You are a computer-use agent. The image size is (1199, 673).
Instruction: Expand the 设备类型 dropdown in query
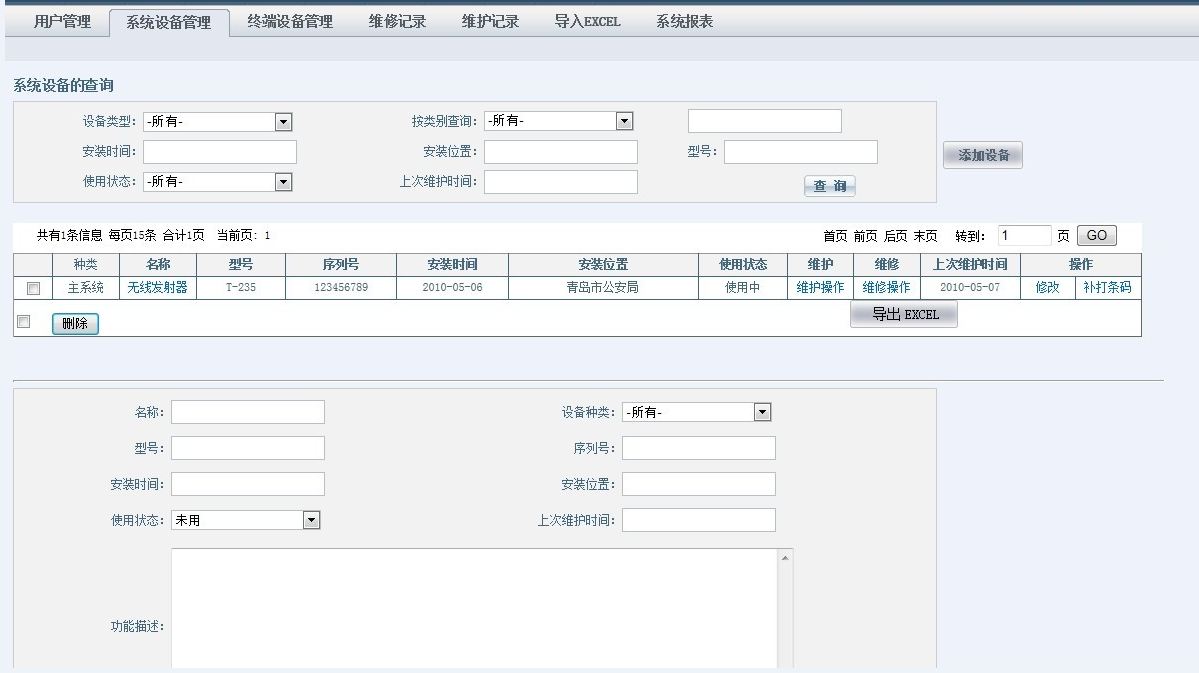click(x=283, y=122)
